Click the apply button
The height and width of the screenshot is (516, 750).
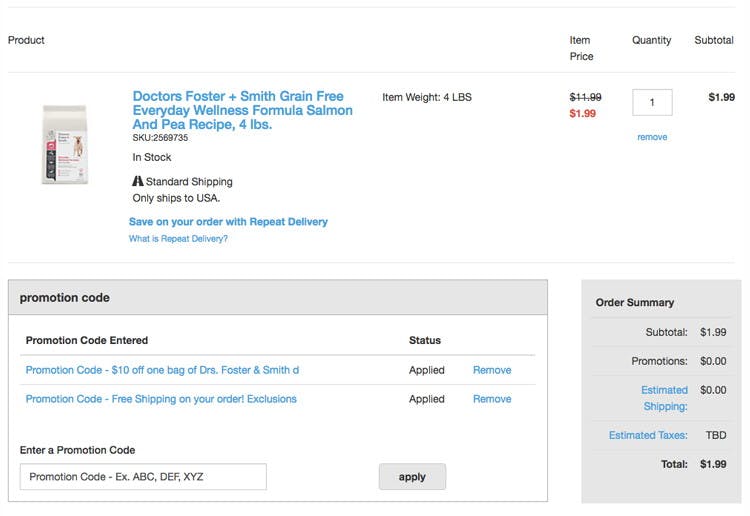tap(412, 476)
